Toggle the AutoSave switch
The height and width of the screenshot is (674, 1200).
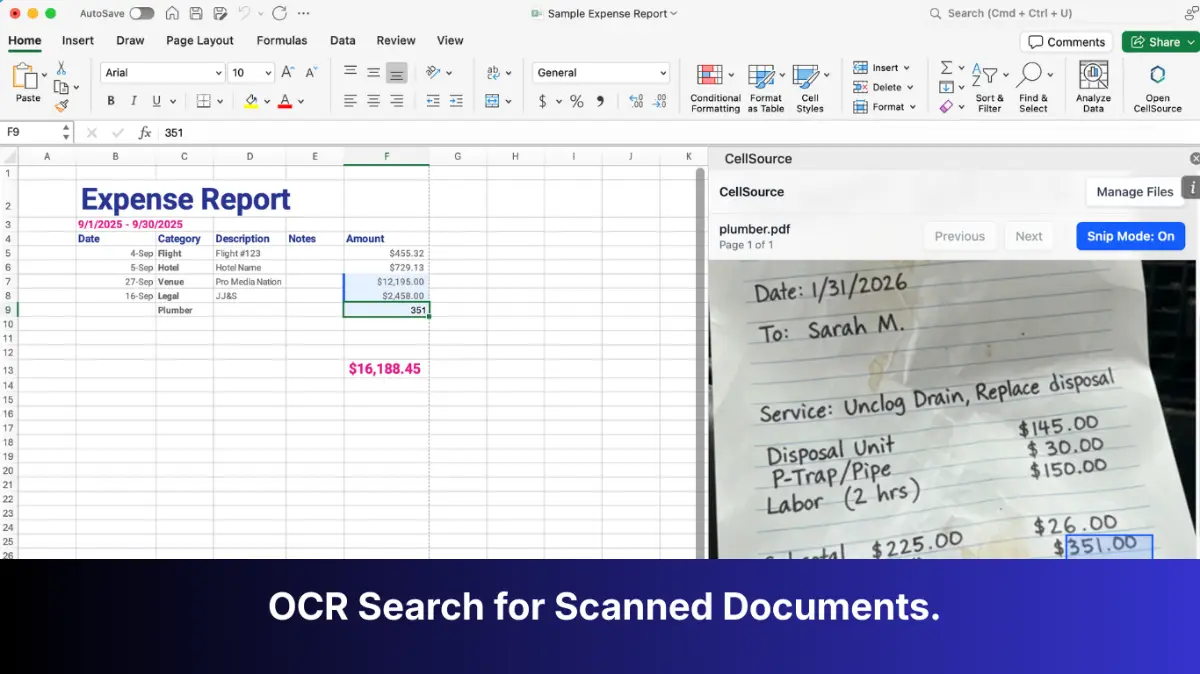click(142, 13)
